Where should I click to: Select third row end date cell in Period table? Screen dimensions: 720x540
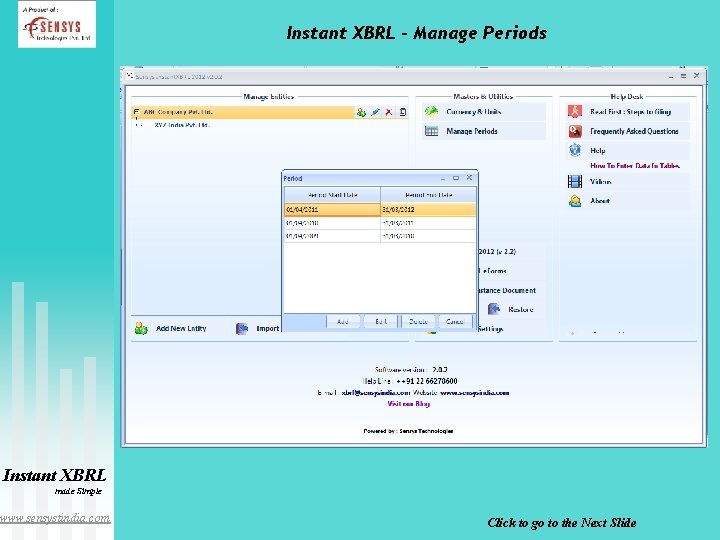(x=428, y=236)
